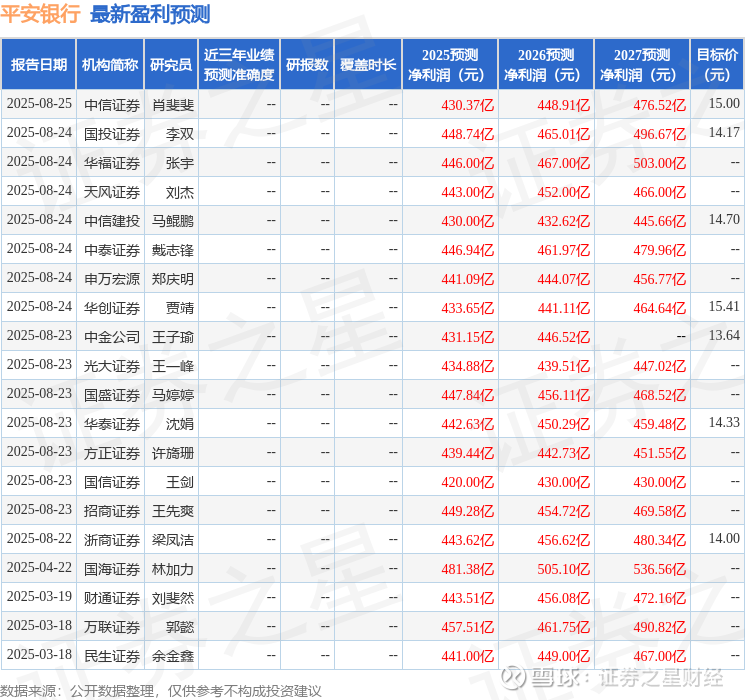
Task: Click the 2026预测净利润 column header
Action: pyautogui.click(x=546, y=65)
